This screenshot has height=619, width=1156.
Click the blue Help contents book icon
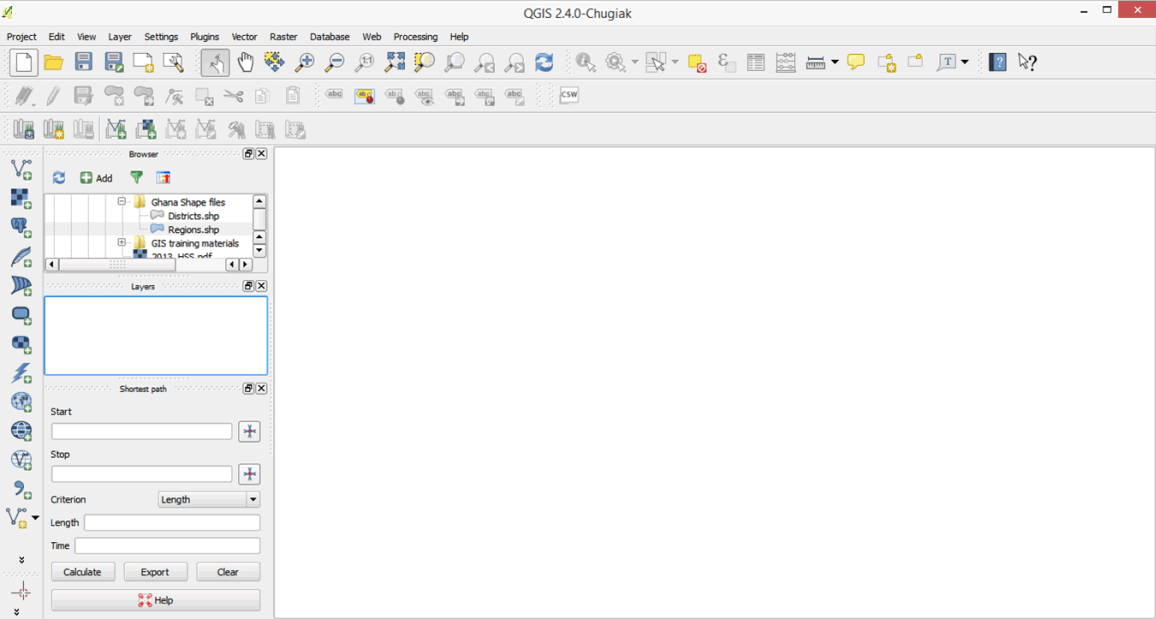997,63
